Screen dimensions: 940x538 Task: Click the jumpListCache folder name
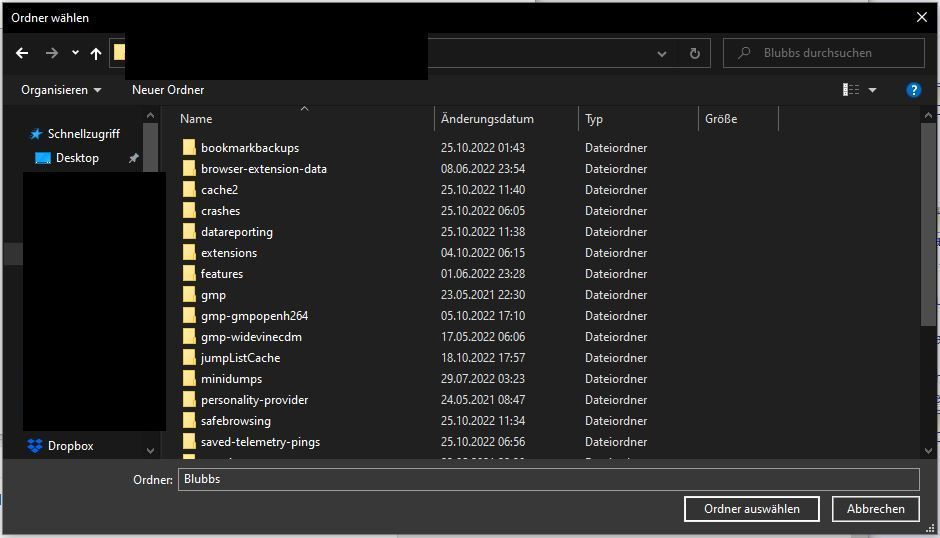pos(240,357)
